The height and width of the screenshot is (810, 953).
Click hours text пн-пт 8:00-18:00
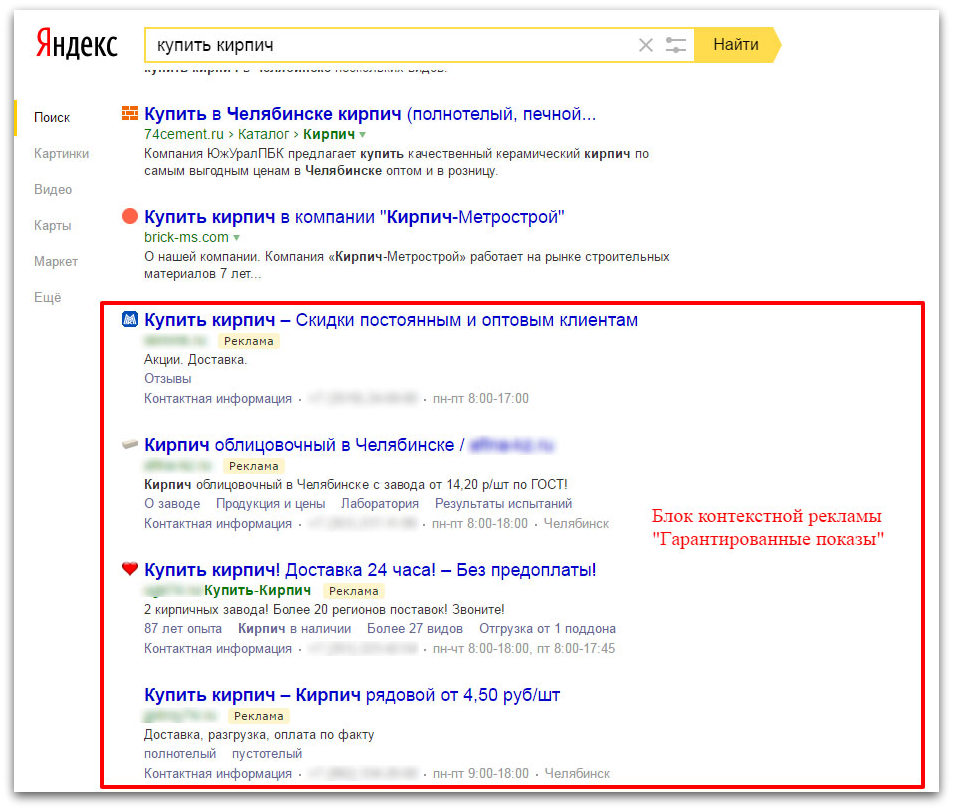click(480, 524)
